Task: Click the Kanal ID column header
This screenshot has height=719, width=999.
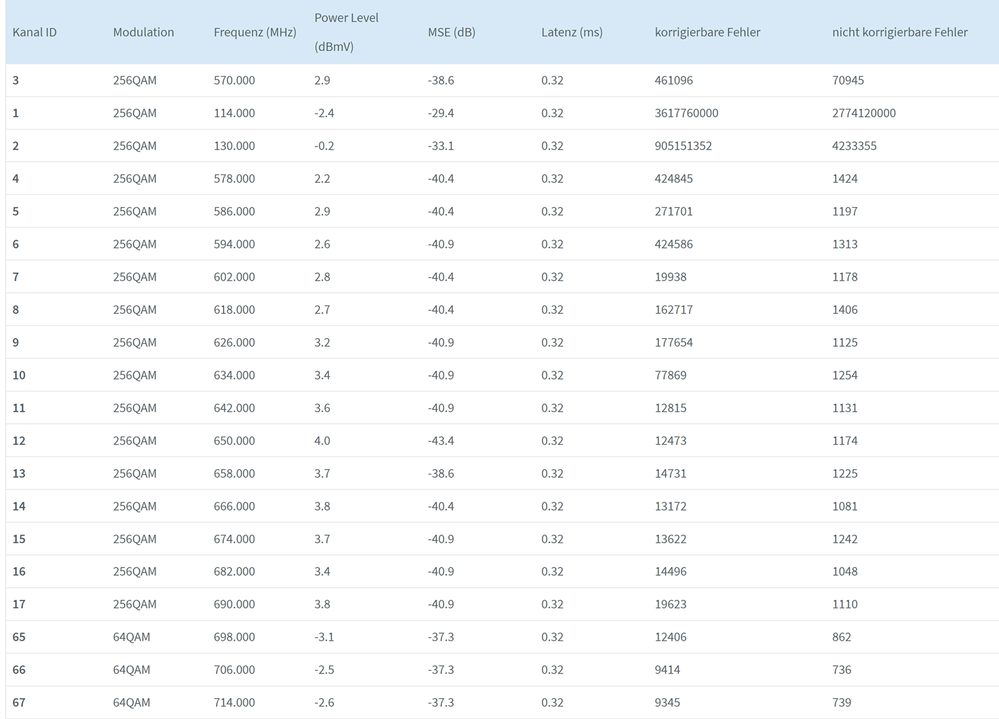Action: click(34, 32)
